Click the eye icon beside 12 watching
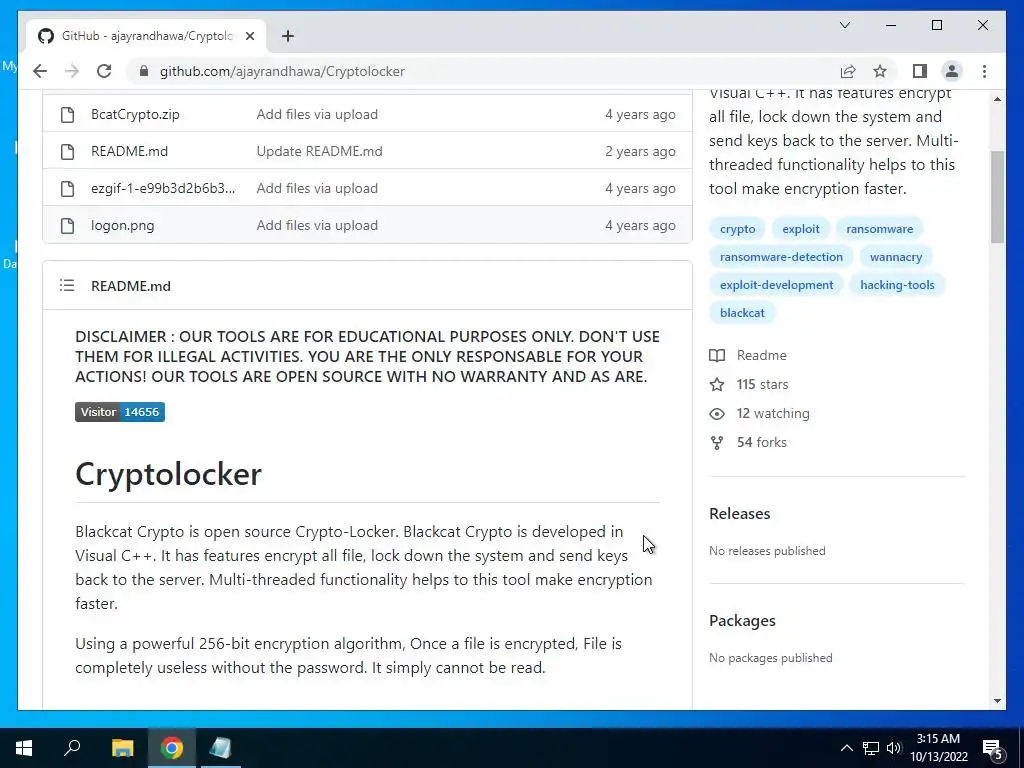The height and width of the screenshot is (768, 1024). point(717,414)
